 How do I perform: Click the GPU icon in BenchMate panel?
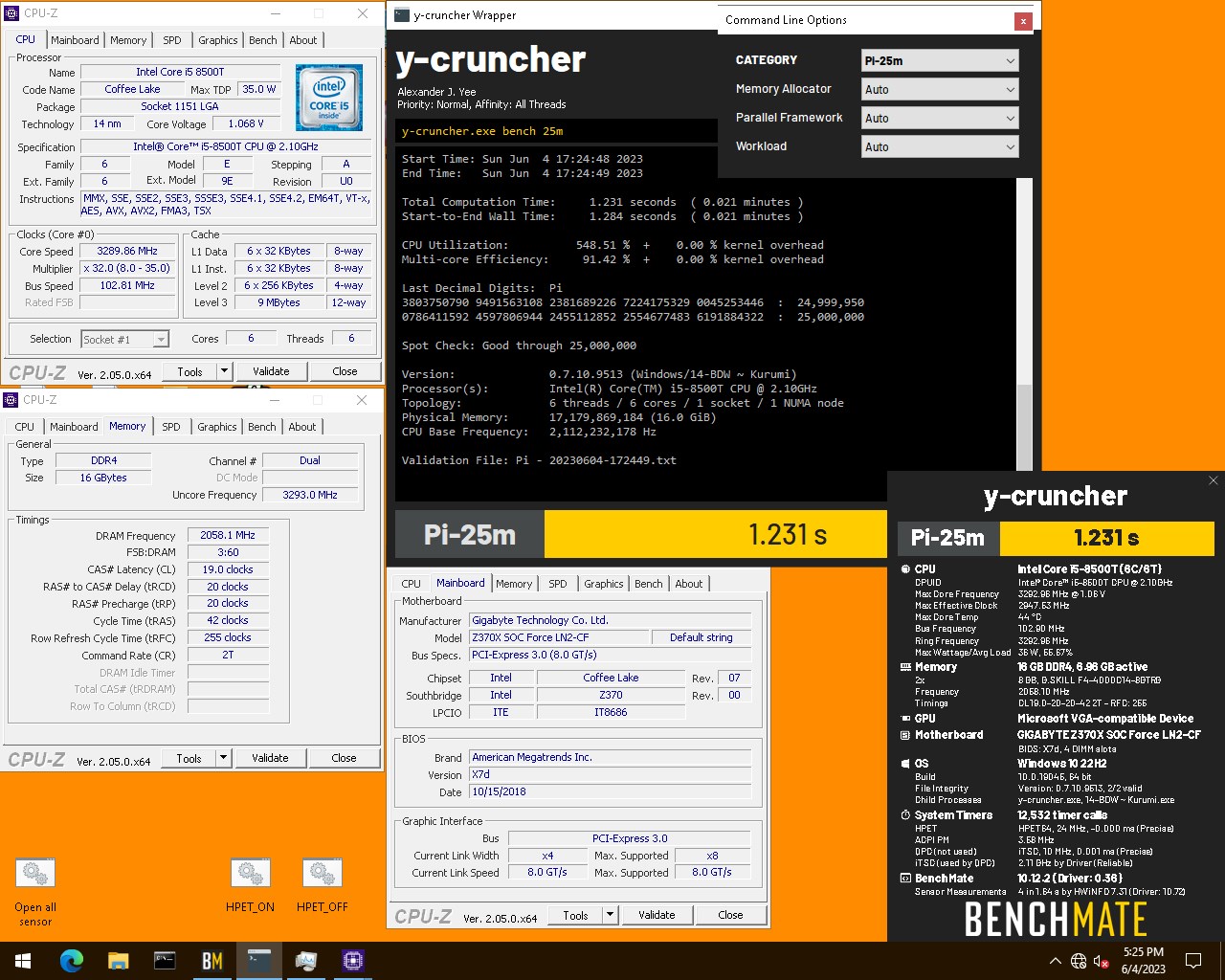pos(905,719)
